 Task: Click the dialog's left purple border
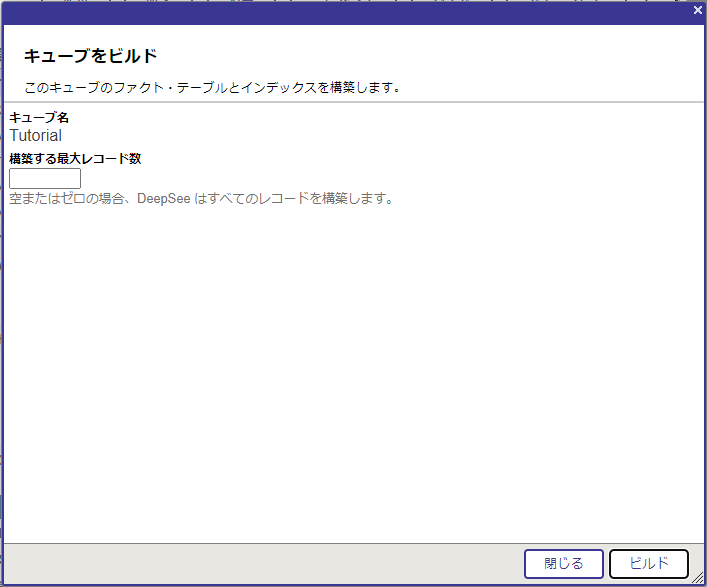(2, 300)
